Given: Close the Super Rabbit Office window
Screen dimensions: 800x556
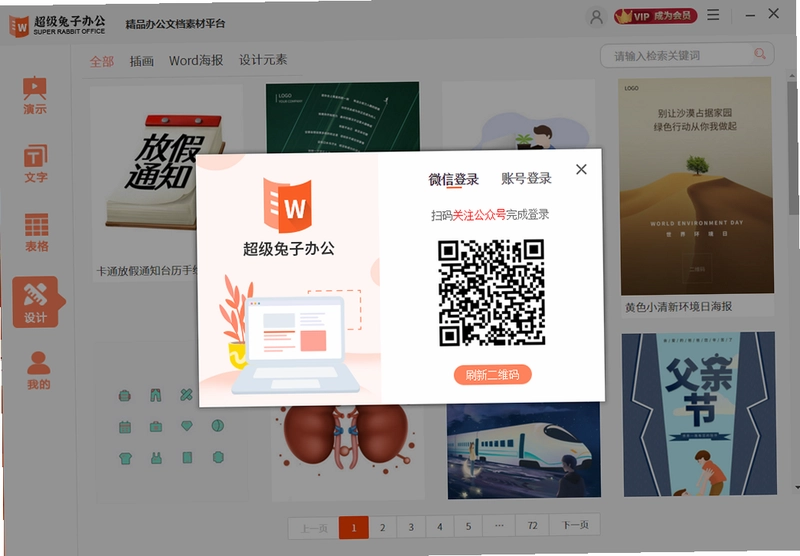Looking at the screenshot, I should click(773, 14).
